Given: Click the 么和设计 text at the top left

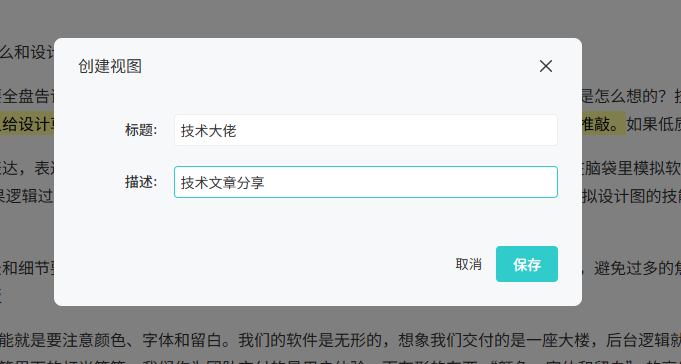Looking at the screenshot, I should tap(27, 53).
